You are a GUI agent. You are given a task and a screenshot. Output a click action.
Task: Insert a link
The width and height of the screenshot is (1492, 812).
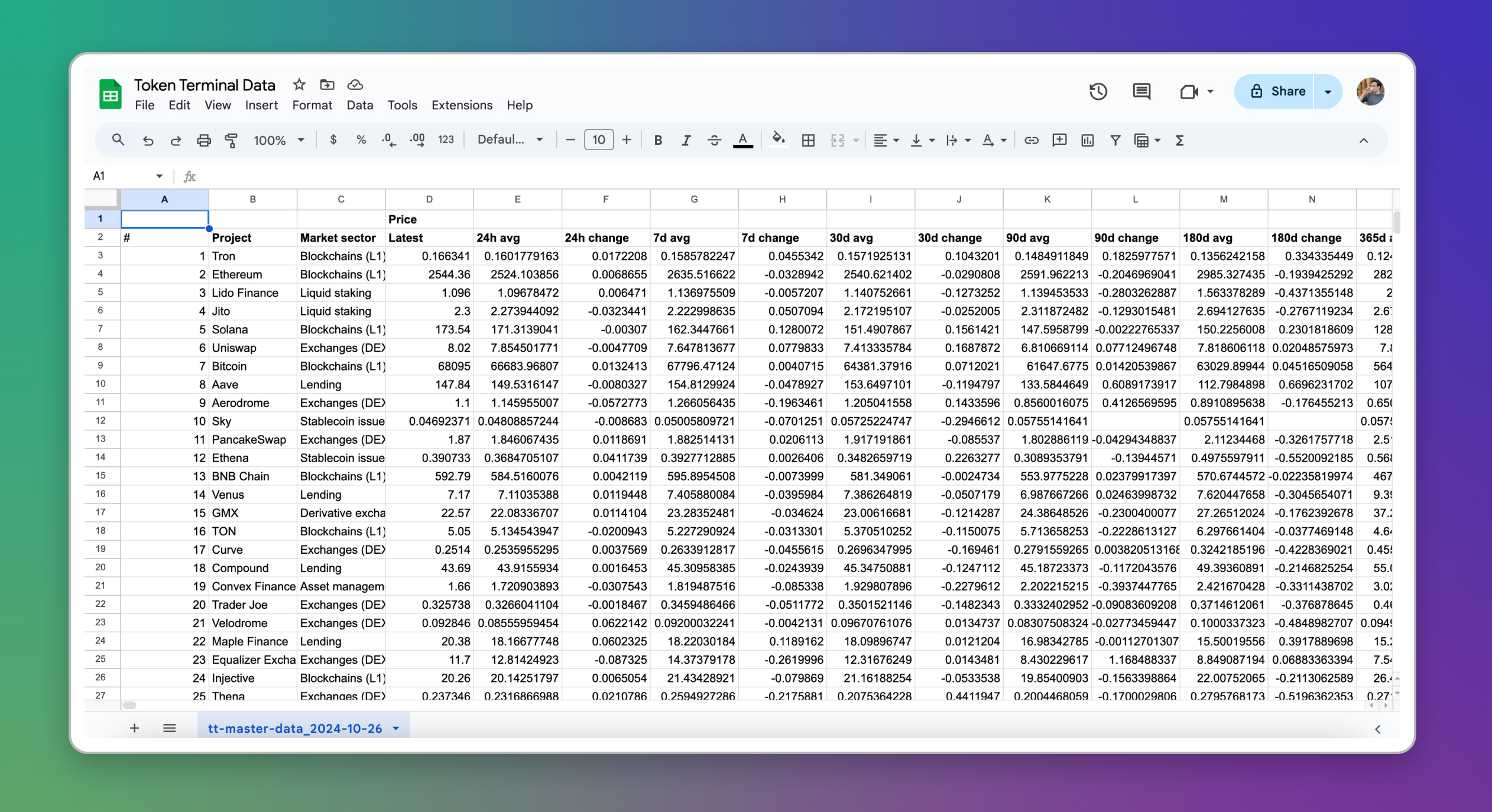point(1032,141)
